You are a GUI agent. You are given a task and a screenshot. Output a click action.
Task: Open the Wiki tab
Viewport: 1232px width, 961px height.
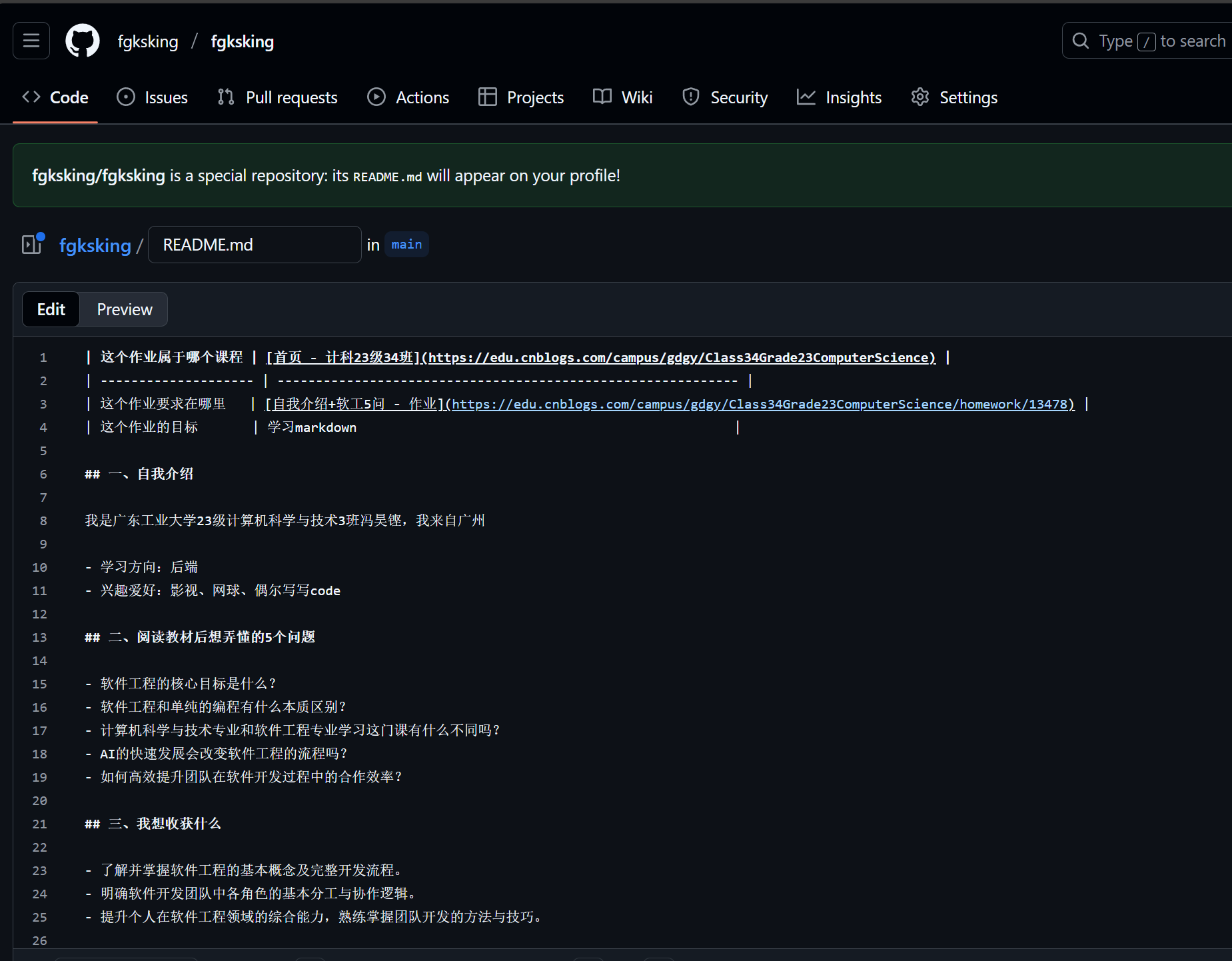[623, 97]
